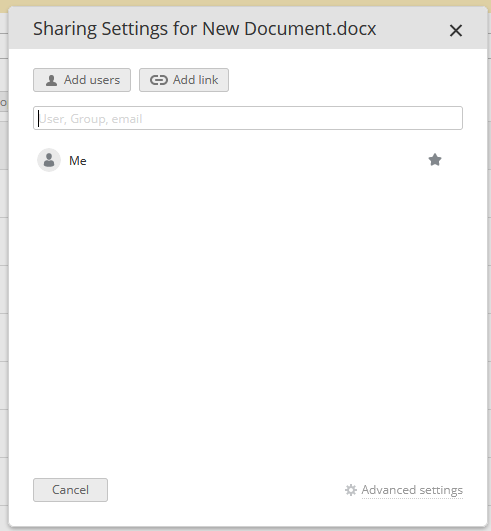Open the Add users option

[82, 80]
